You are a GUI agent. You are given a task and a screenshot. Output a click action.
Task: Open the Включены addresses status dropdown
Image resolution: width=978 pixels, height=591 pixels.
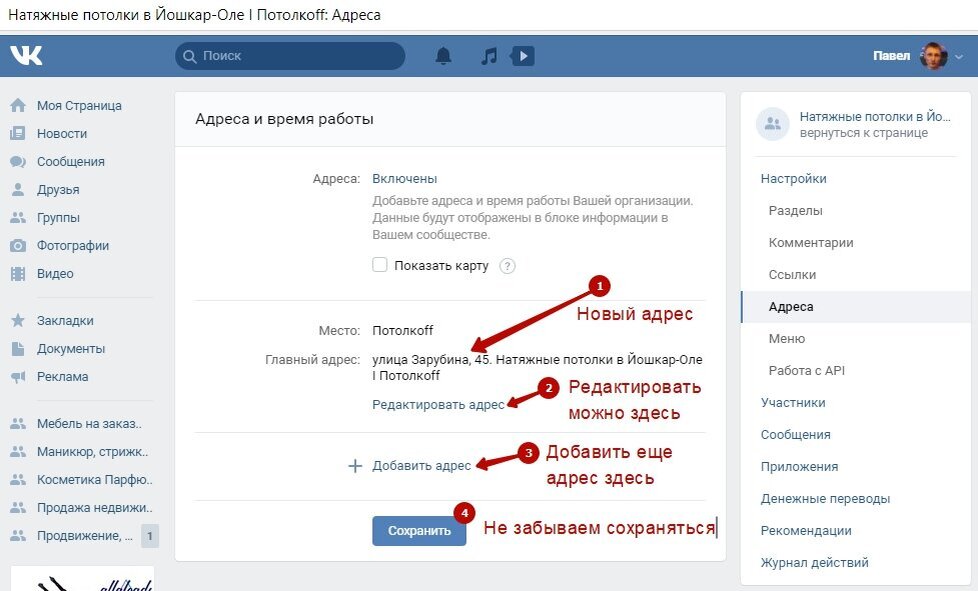[404, 177]
